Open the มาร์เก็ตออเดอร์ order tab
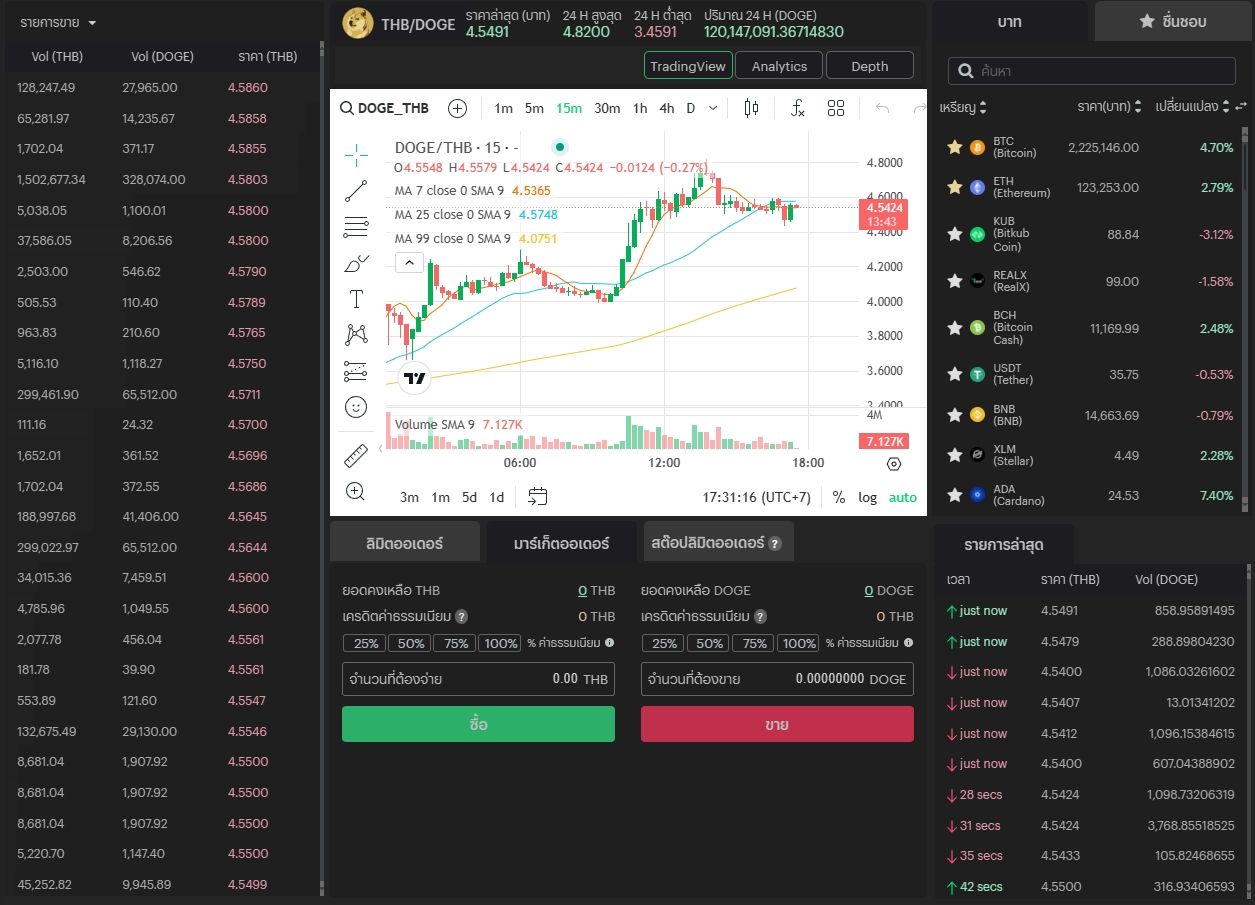The width and height of the screenshot is (1255, 905). [561, 544]
